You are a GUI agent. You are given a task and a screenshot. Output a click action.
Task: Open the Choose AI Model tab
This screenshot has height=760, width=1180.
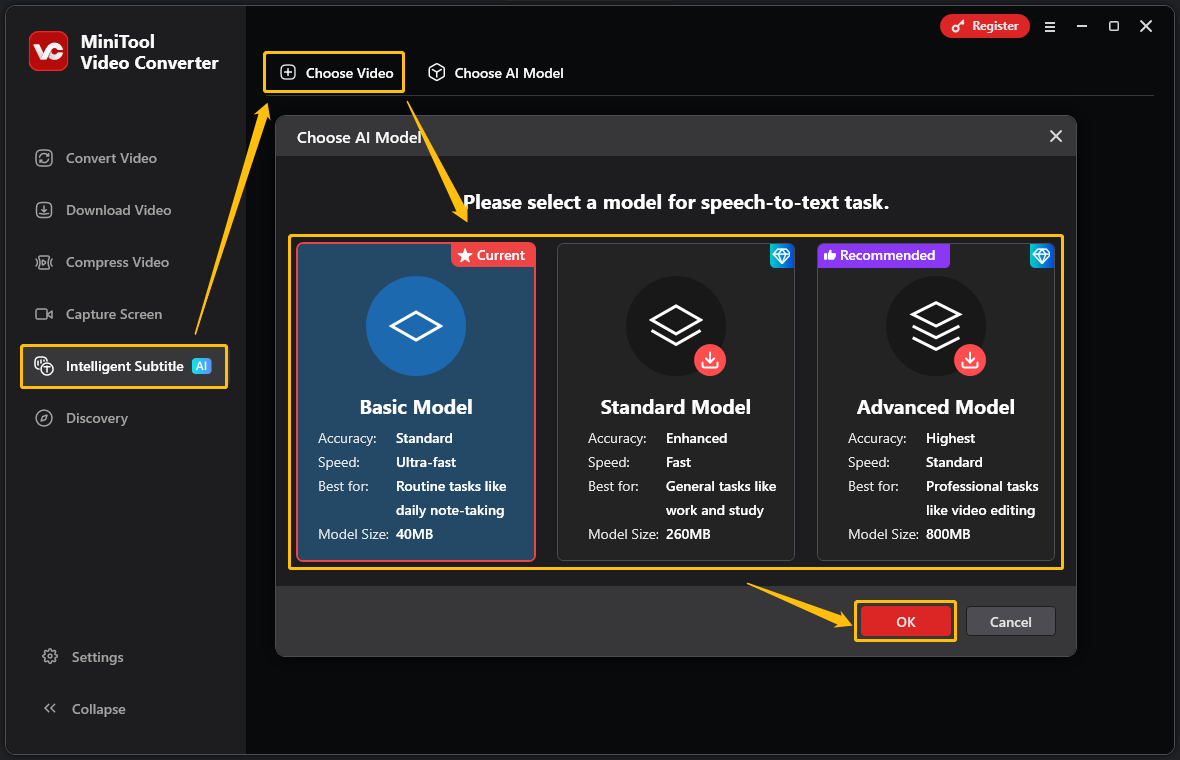(495, 72)
